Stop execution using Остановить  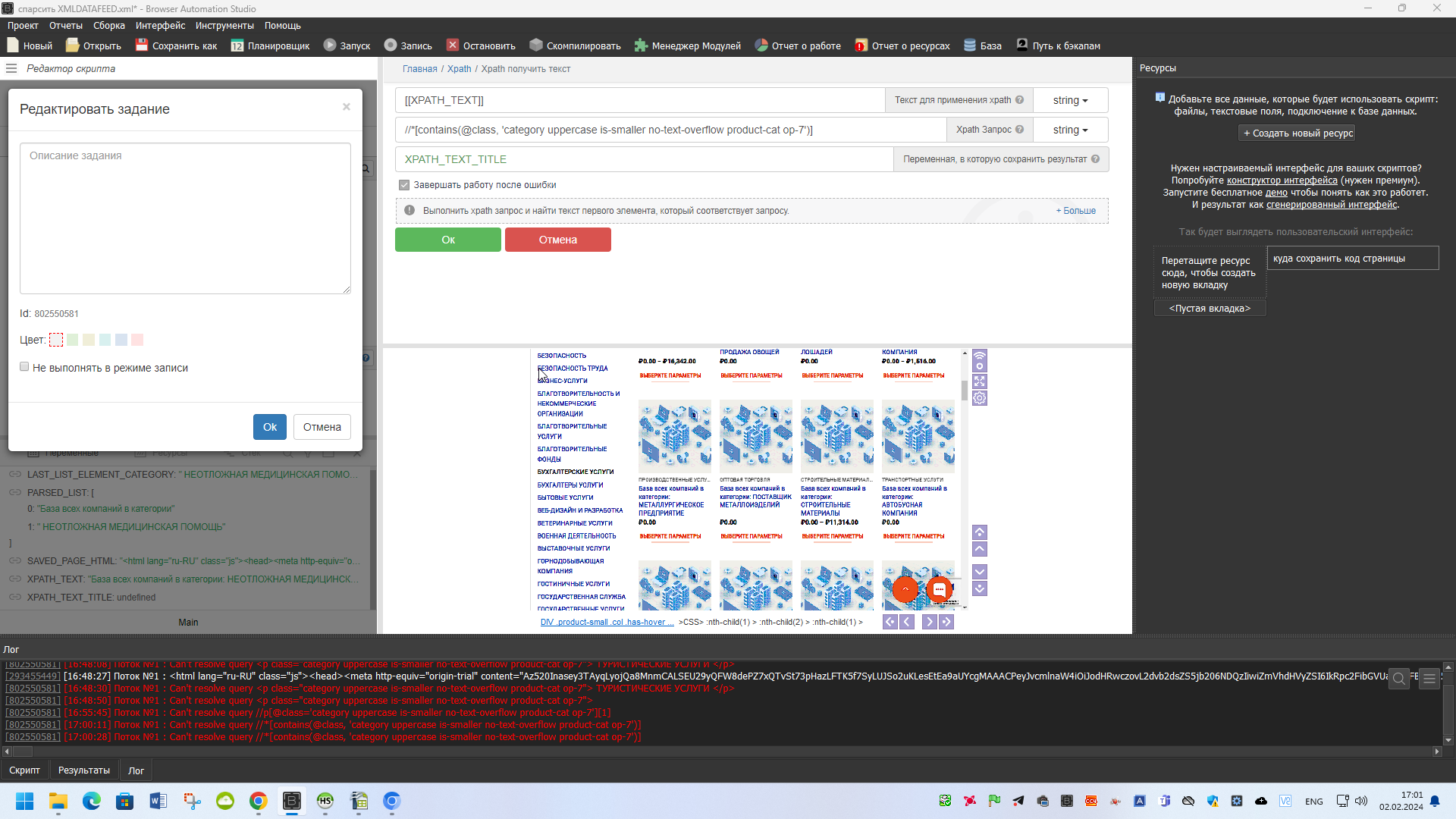(x=481, y=45)
